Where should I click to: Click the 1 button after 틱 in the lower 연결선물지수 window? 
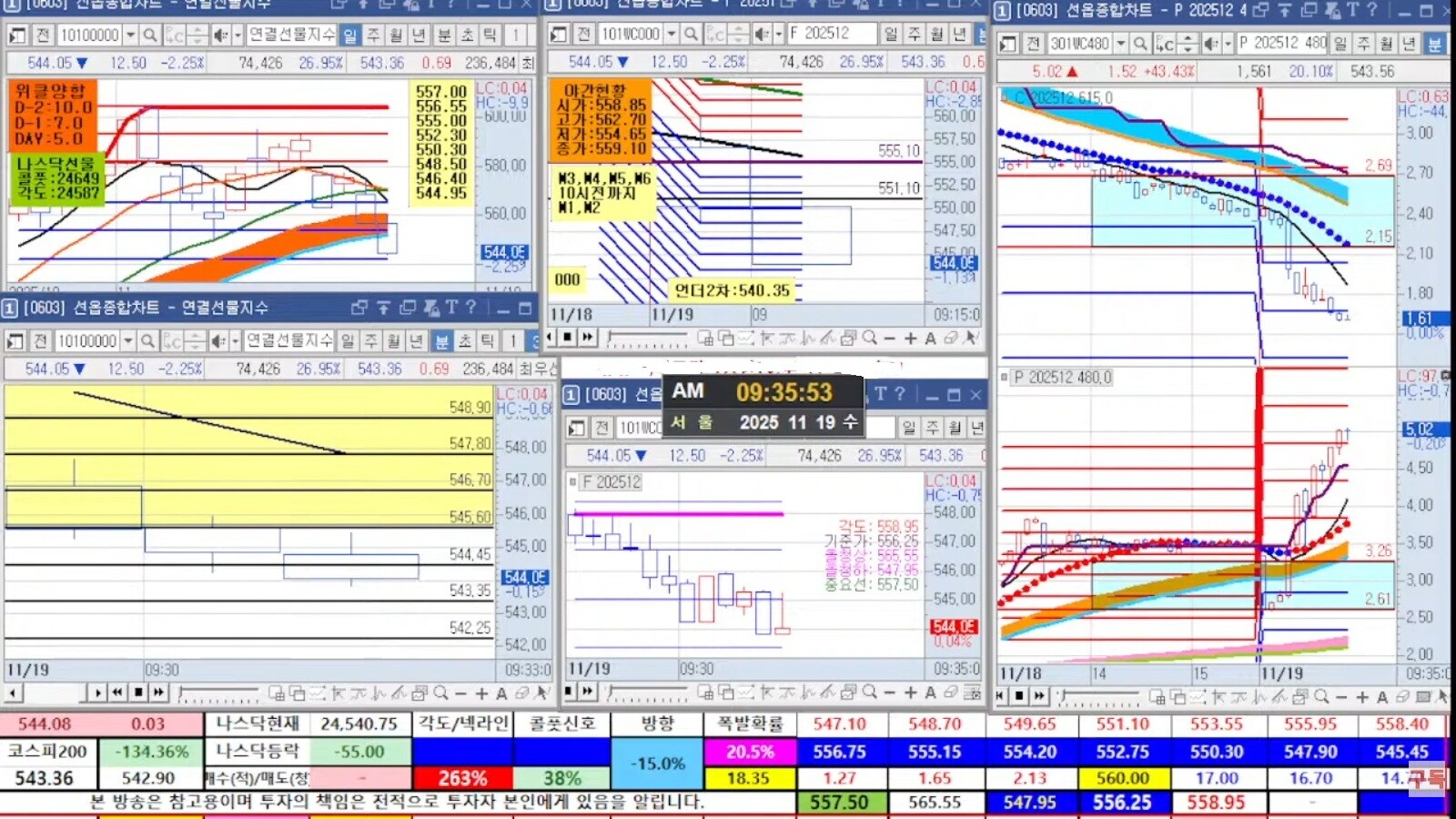[x=513, y=341]
